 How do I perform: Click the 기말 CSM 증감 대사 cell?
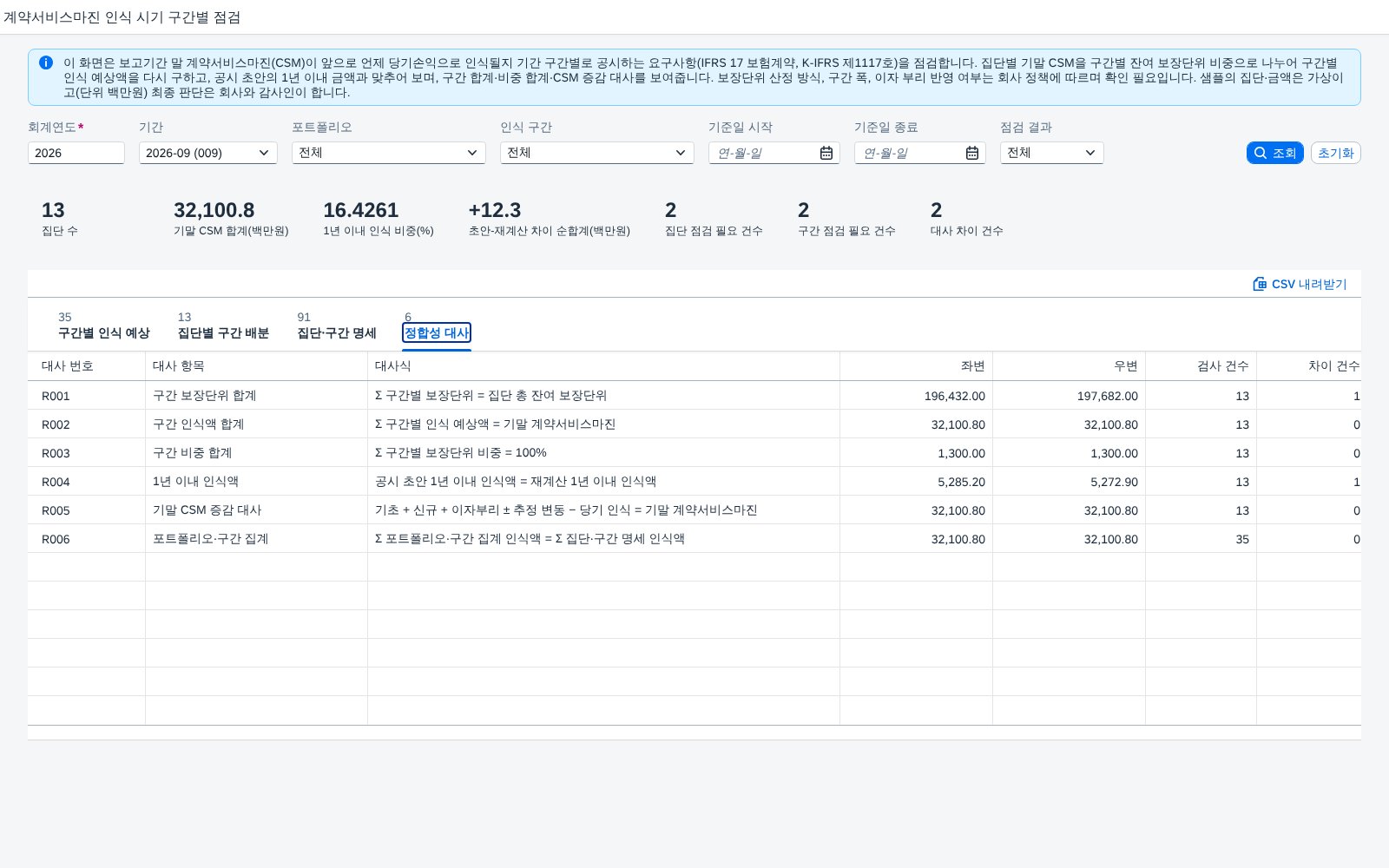tap(257, 510)
